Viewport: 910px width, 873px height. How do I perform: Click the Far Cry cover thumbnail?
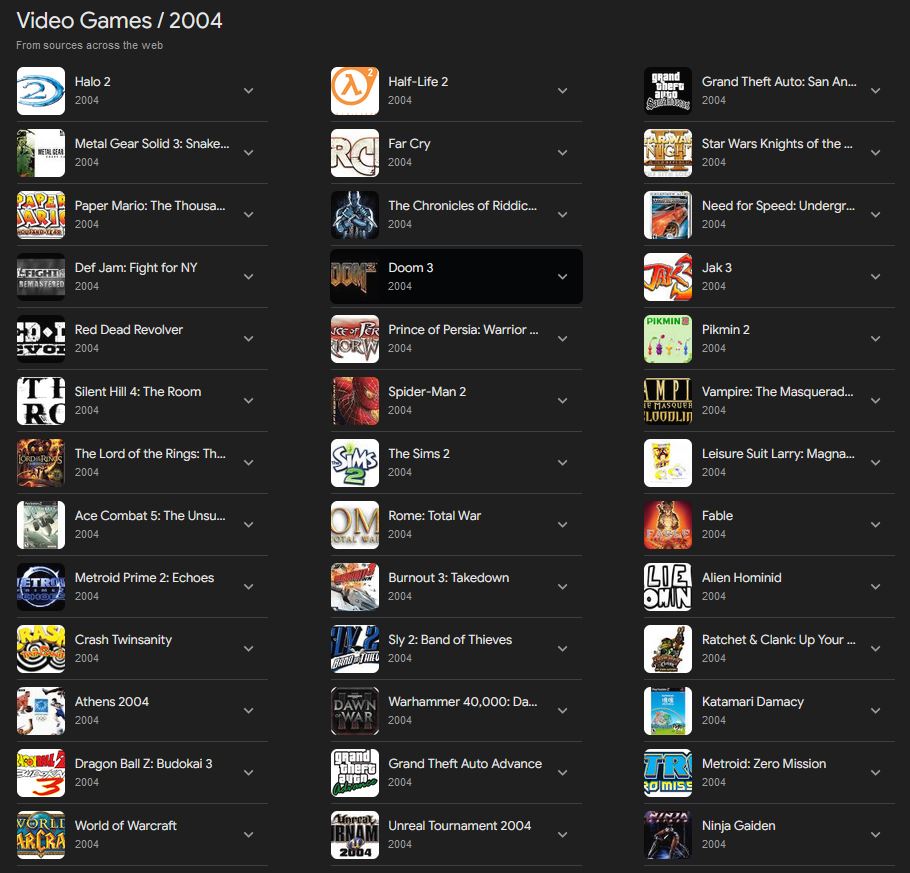click(x=355, y=153)
